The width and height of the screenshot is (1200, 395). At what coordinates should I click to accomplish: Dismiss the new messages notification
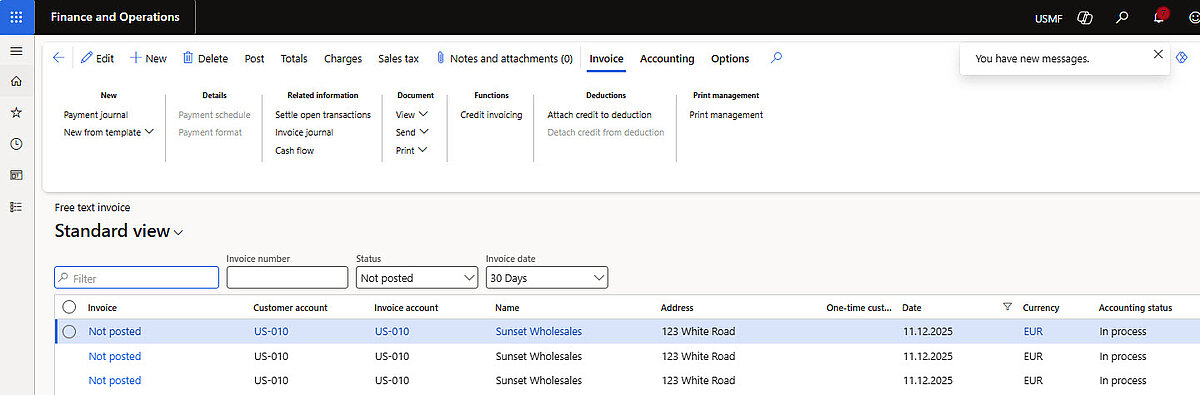(1158, 54)
